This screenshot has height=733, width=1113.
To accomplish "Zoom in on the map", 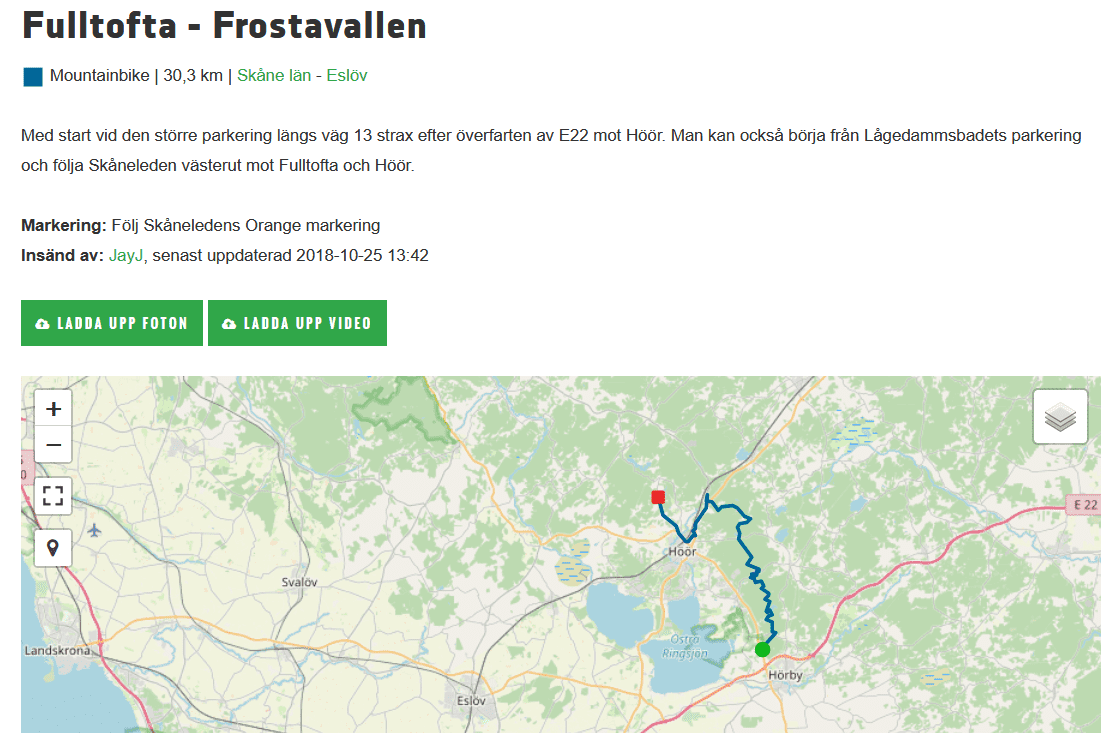I will coord(53,409).
